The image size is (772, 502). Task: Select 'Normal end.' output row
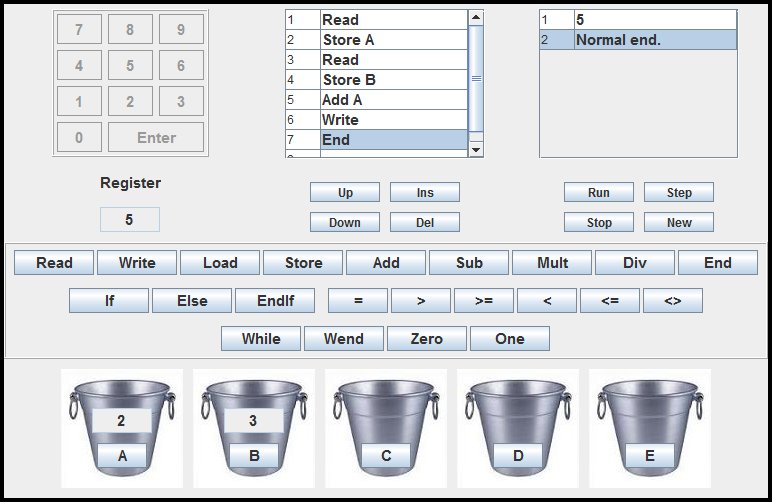654,40
